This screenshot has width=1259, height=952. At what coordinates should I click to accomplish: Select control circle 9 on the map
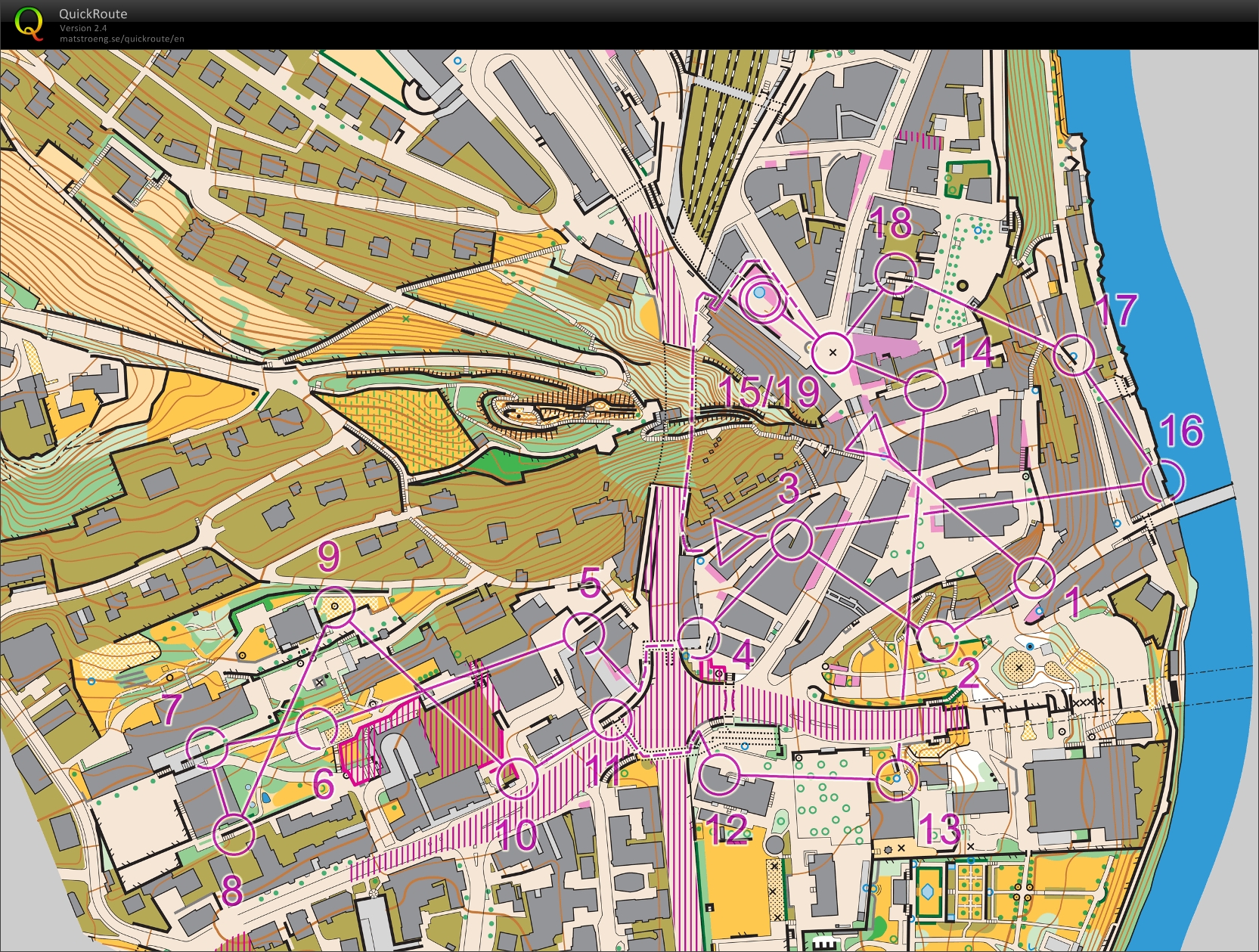point(334,606)
